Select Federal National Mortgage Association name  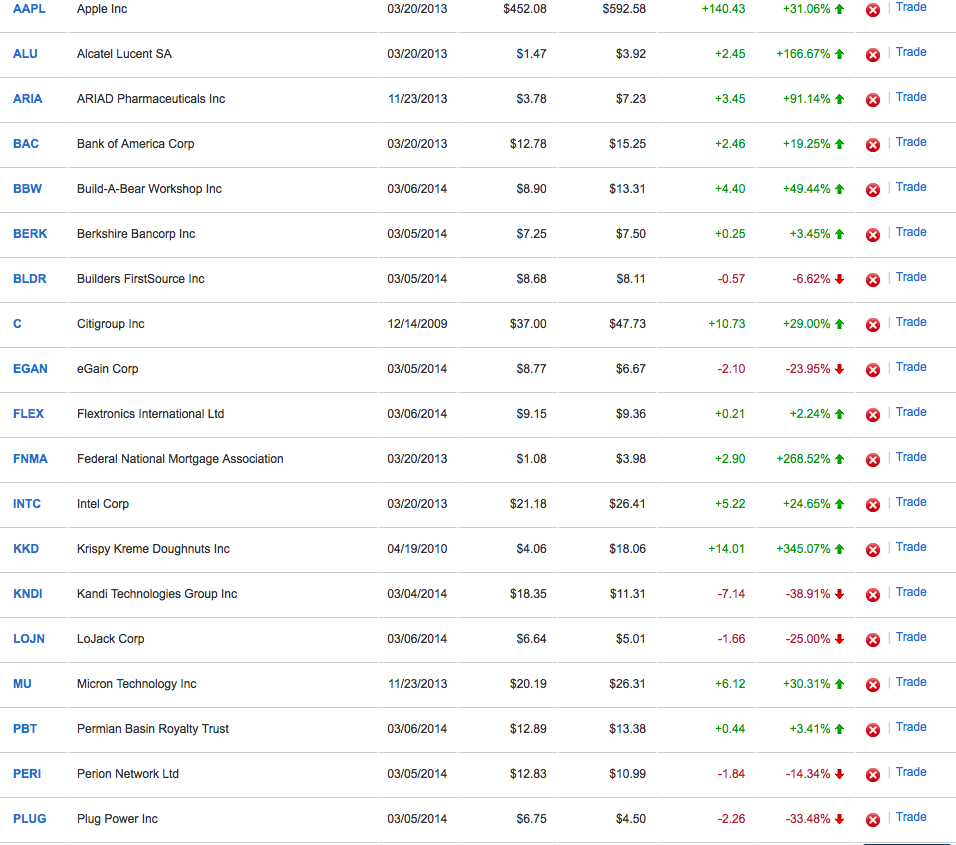point(180,459)
